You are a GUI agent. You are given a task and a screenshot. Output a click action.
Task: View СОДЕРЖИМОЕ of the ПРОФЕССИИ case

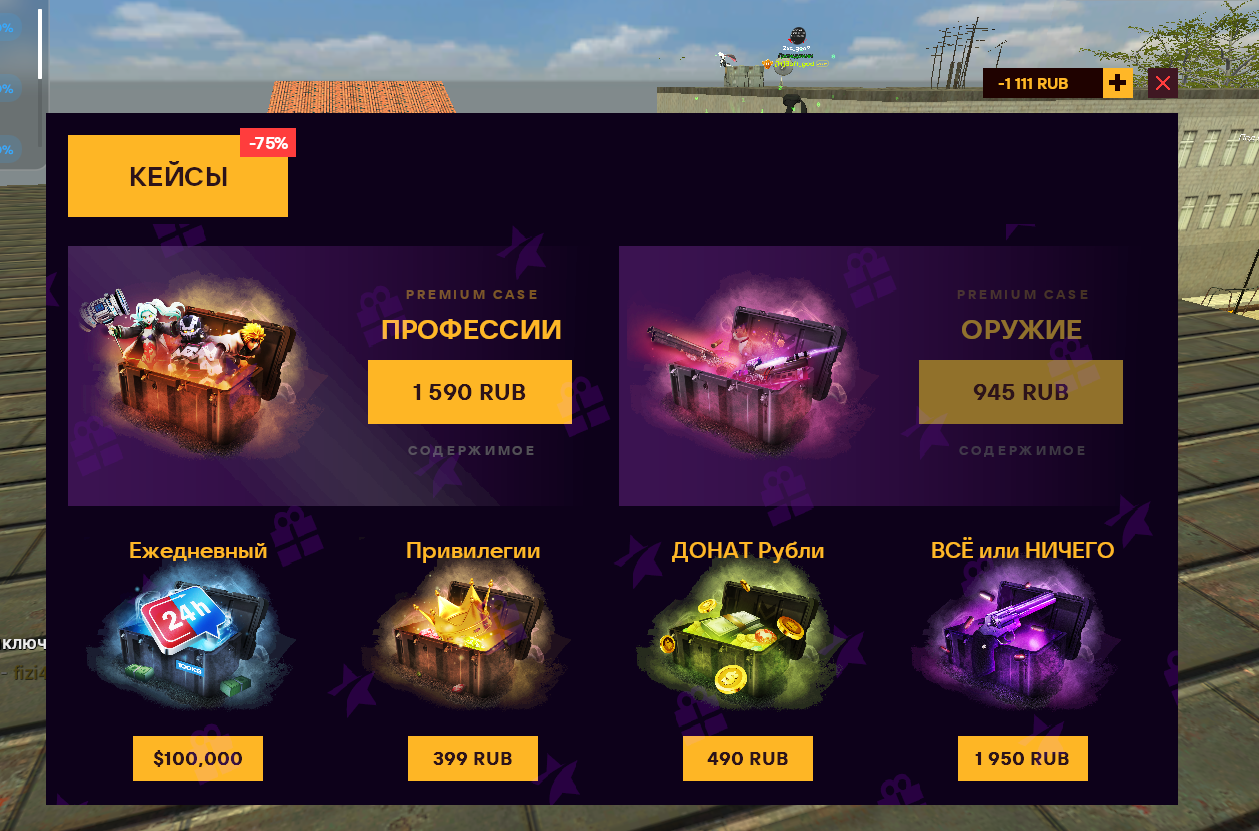point(471,451)
